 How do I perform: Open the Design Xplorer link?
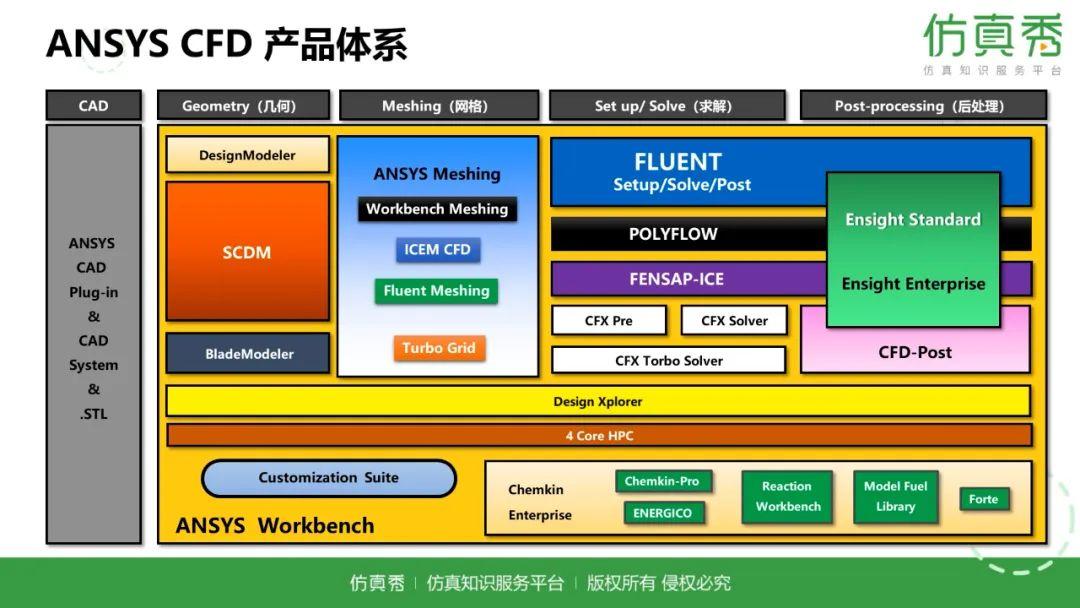click(600, 401)
